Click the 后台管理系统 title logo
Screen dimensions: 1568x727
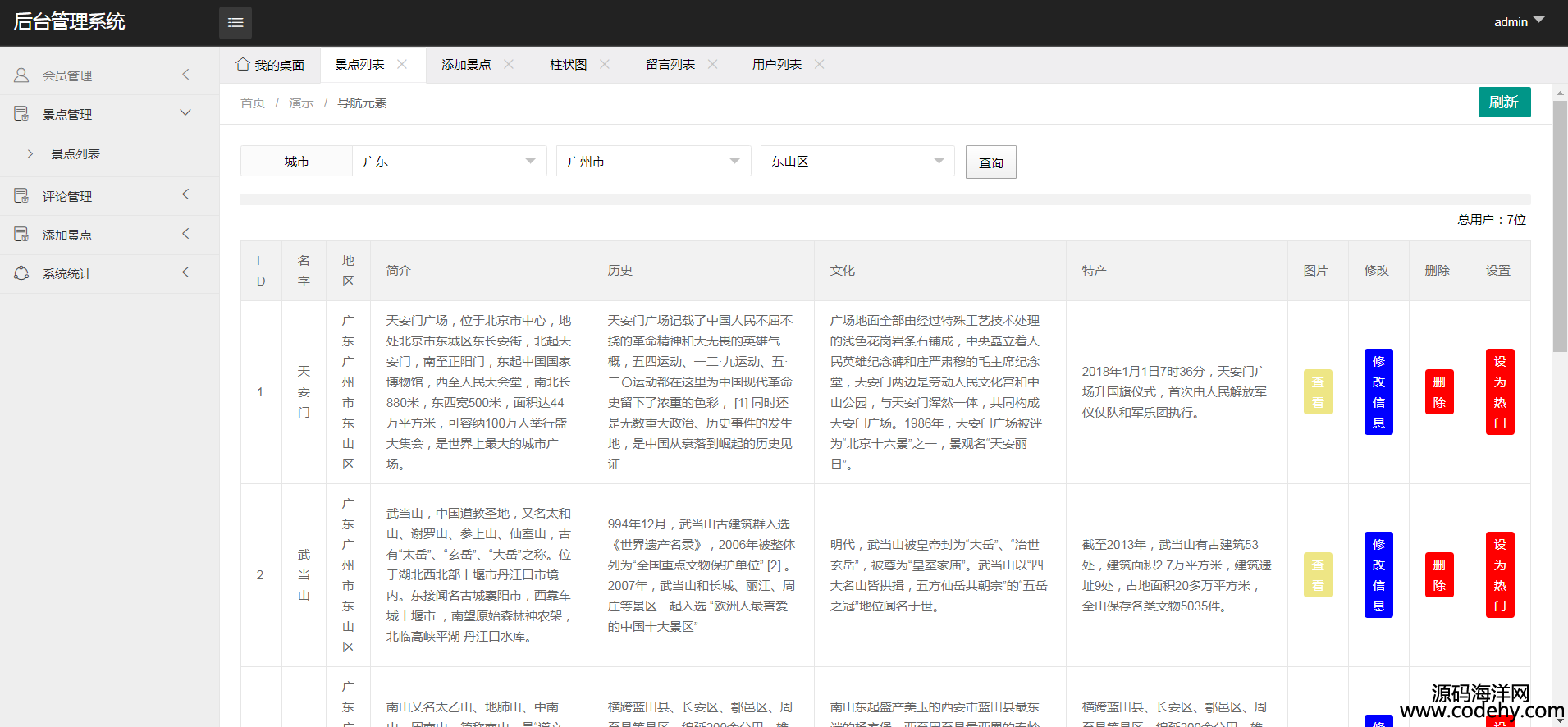click(69, 22)
